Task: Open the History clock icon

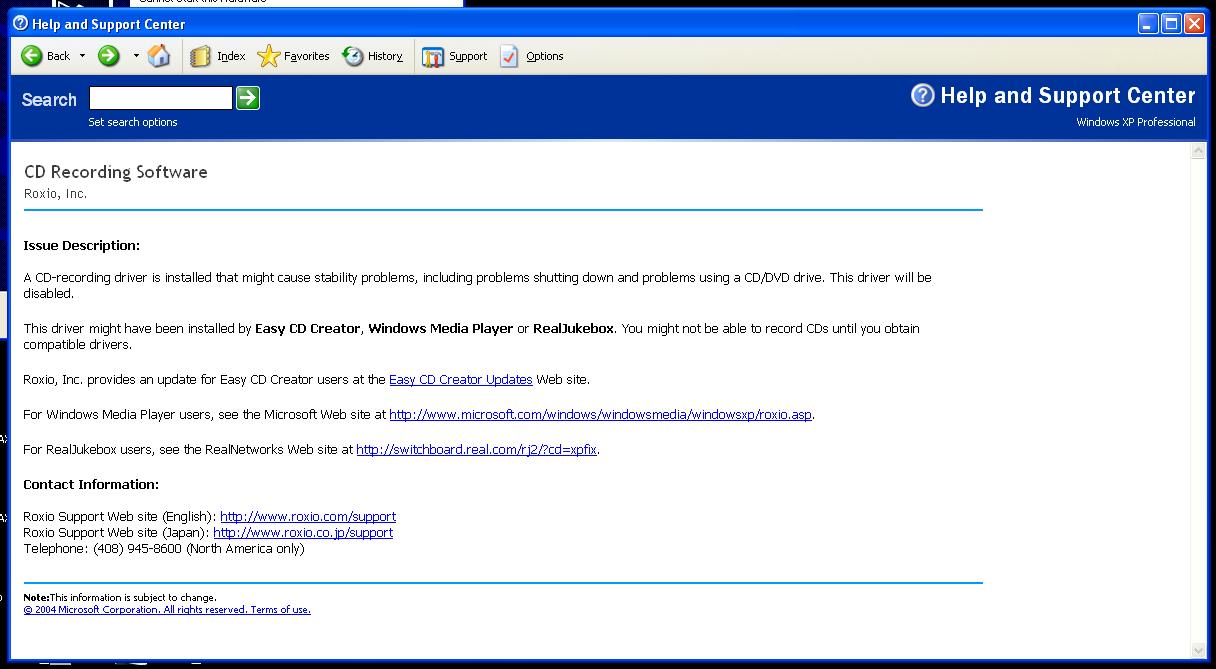Action: pos(352,56)
